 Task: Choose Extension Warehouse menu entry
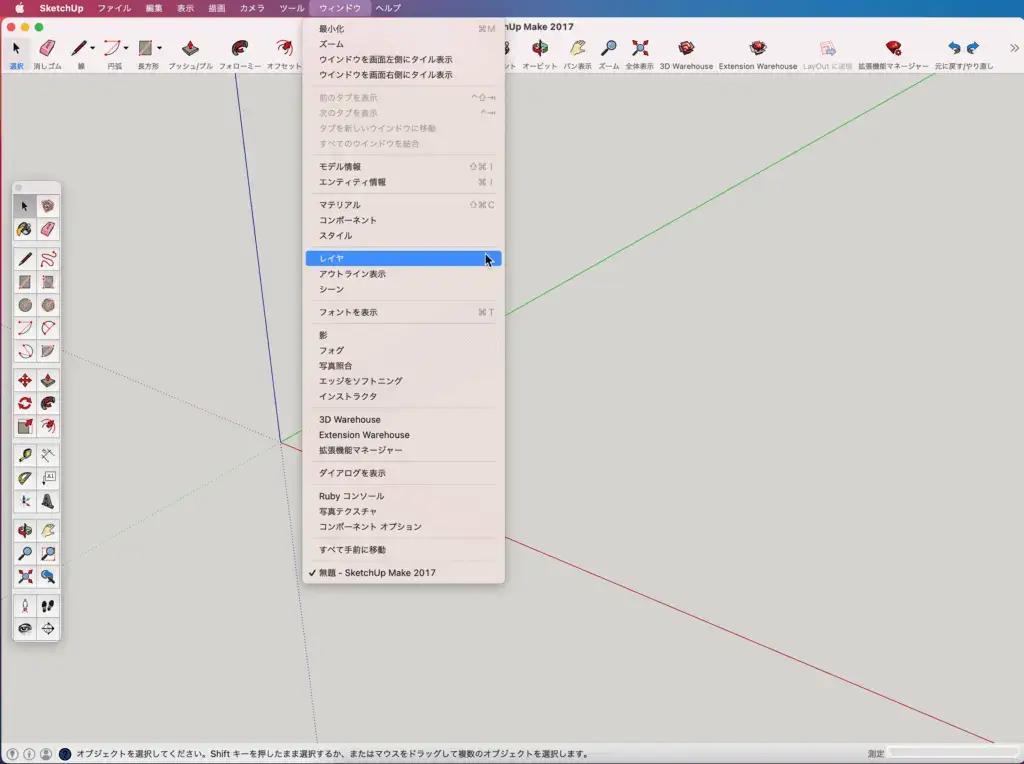404,435
